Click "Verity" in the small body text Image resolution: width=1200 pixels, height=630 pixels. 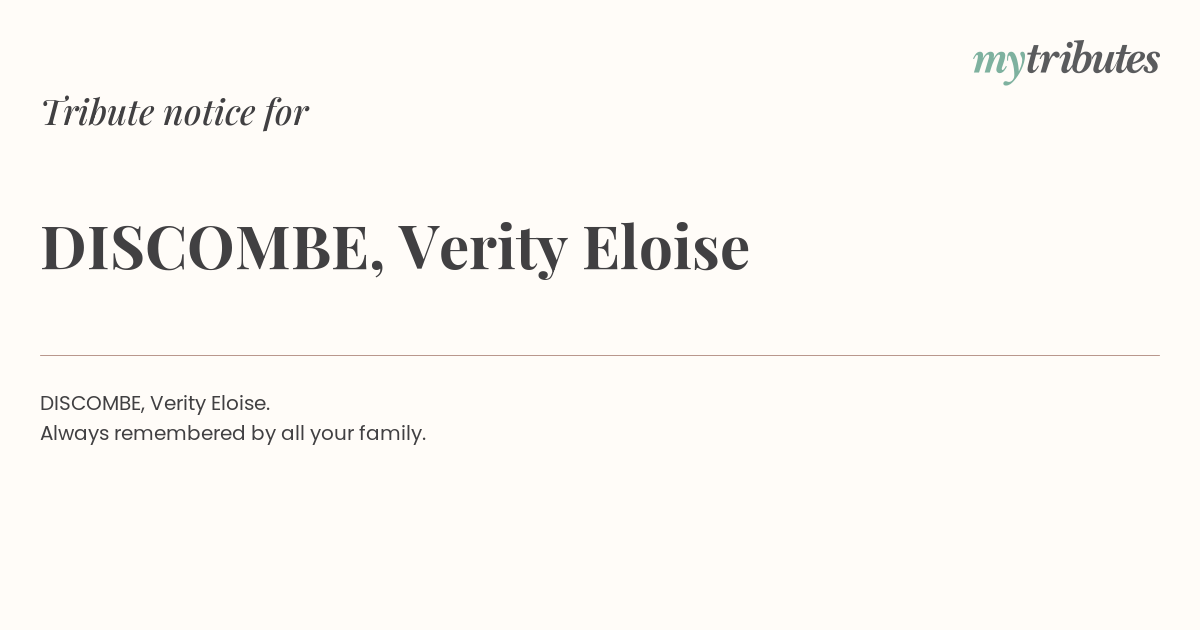[177, 403]
